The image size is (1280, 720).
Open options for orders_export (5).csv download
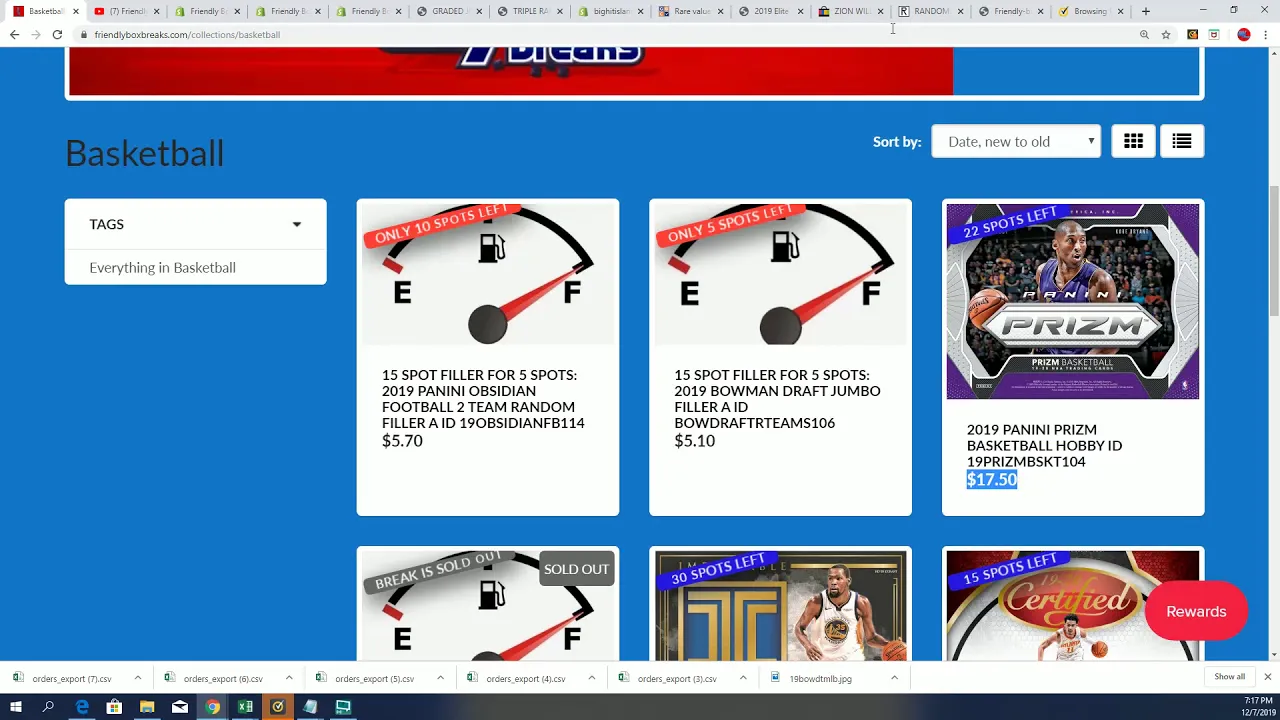440,678
